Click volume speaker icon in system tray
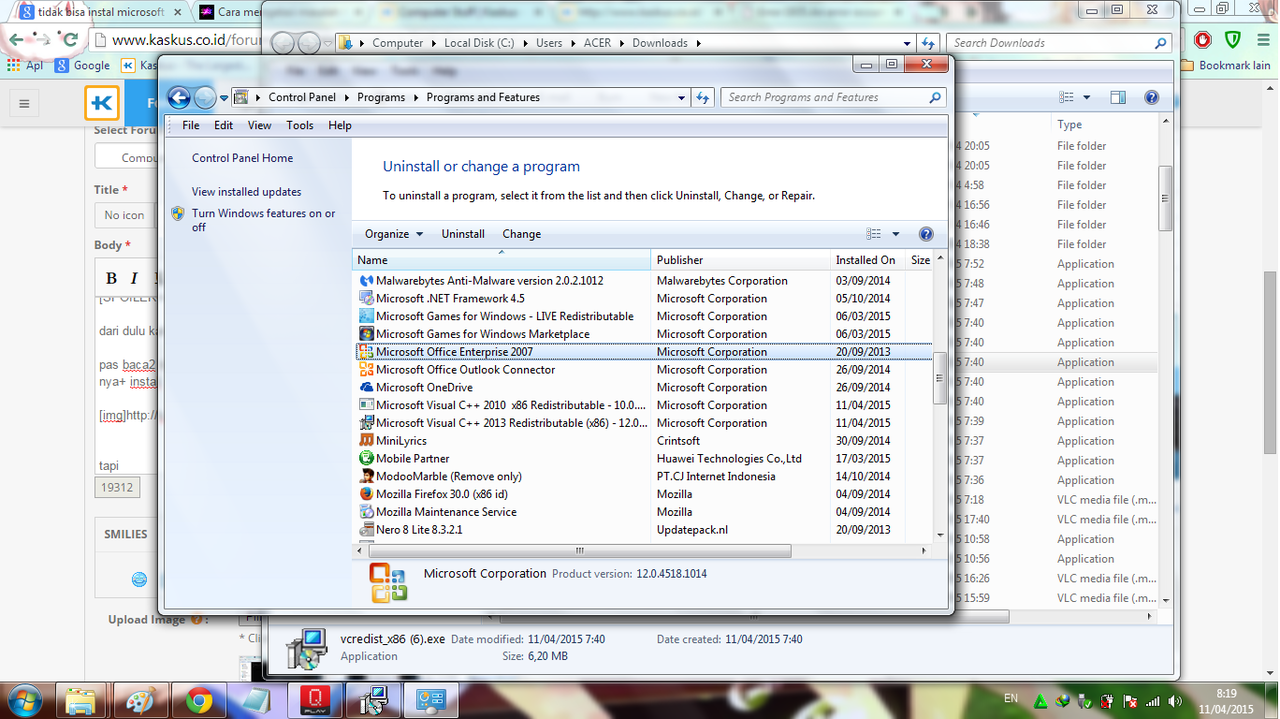This screenshot has width=1280, height=719. coord(1174,701)
